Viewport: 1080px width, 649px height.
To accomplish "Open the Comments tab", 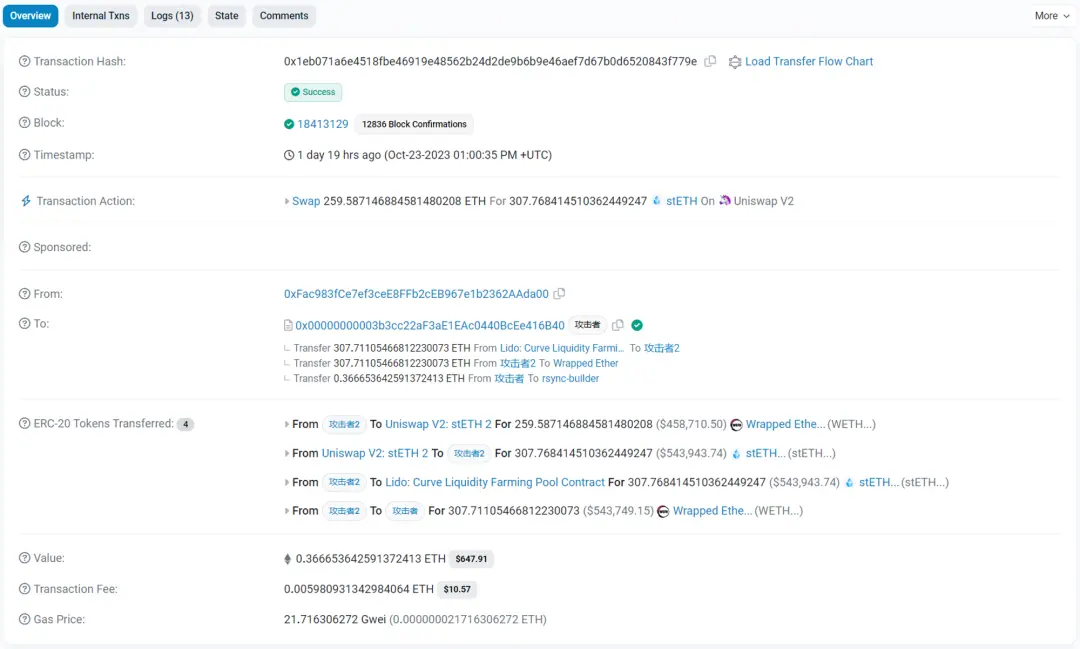I will pyautogui.click(x=284, y=16).
